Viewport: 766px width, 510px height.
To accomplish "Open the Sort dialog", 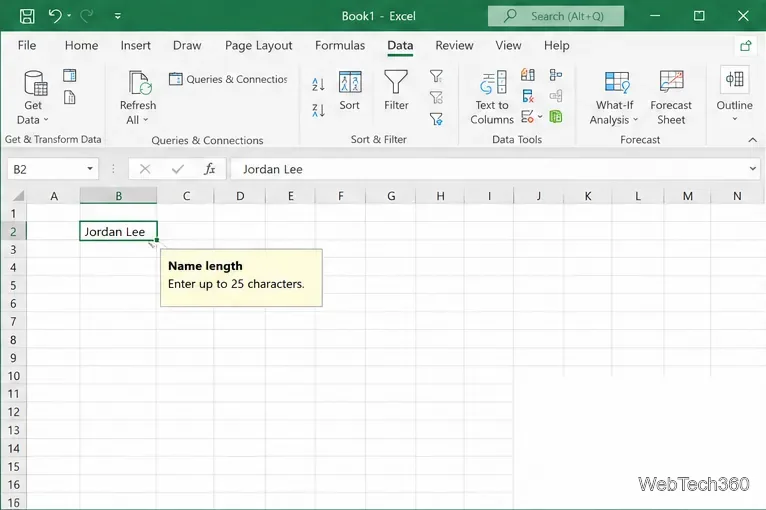I will (350, 91).
